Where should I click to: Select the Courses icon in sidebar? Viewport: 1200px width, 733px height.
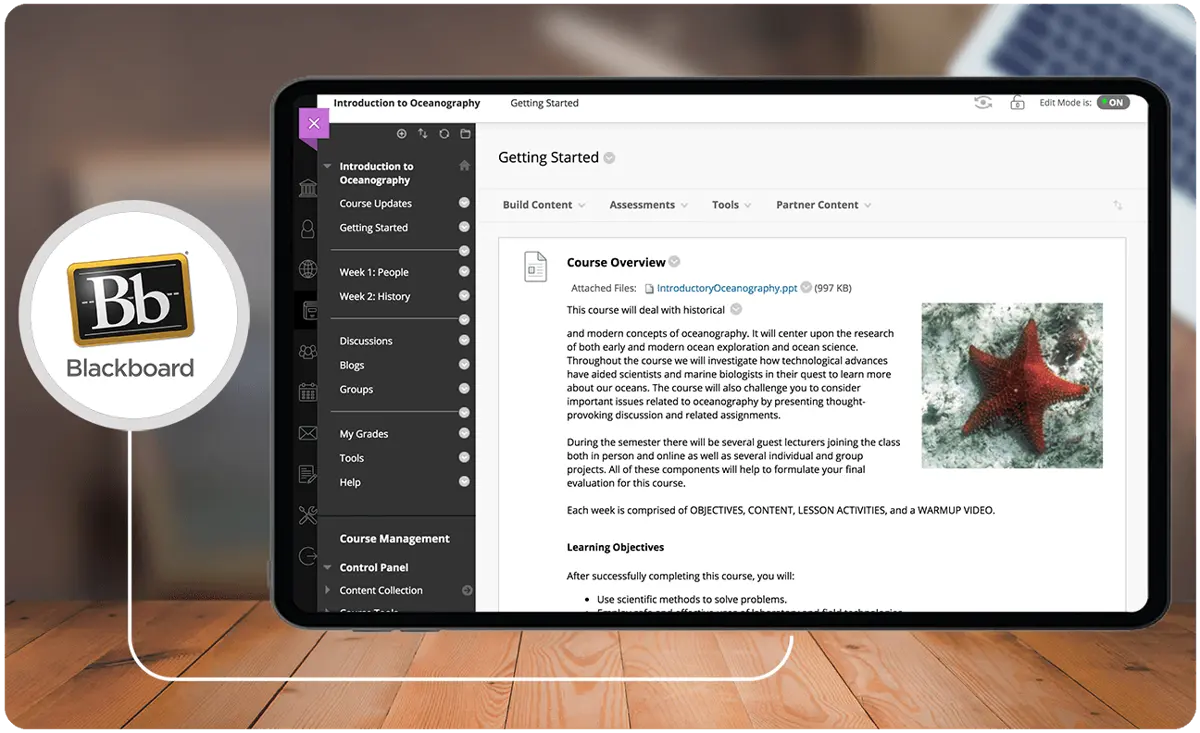pos(310,311)
